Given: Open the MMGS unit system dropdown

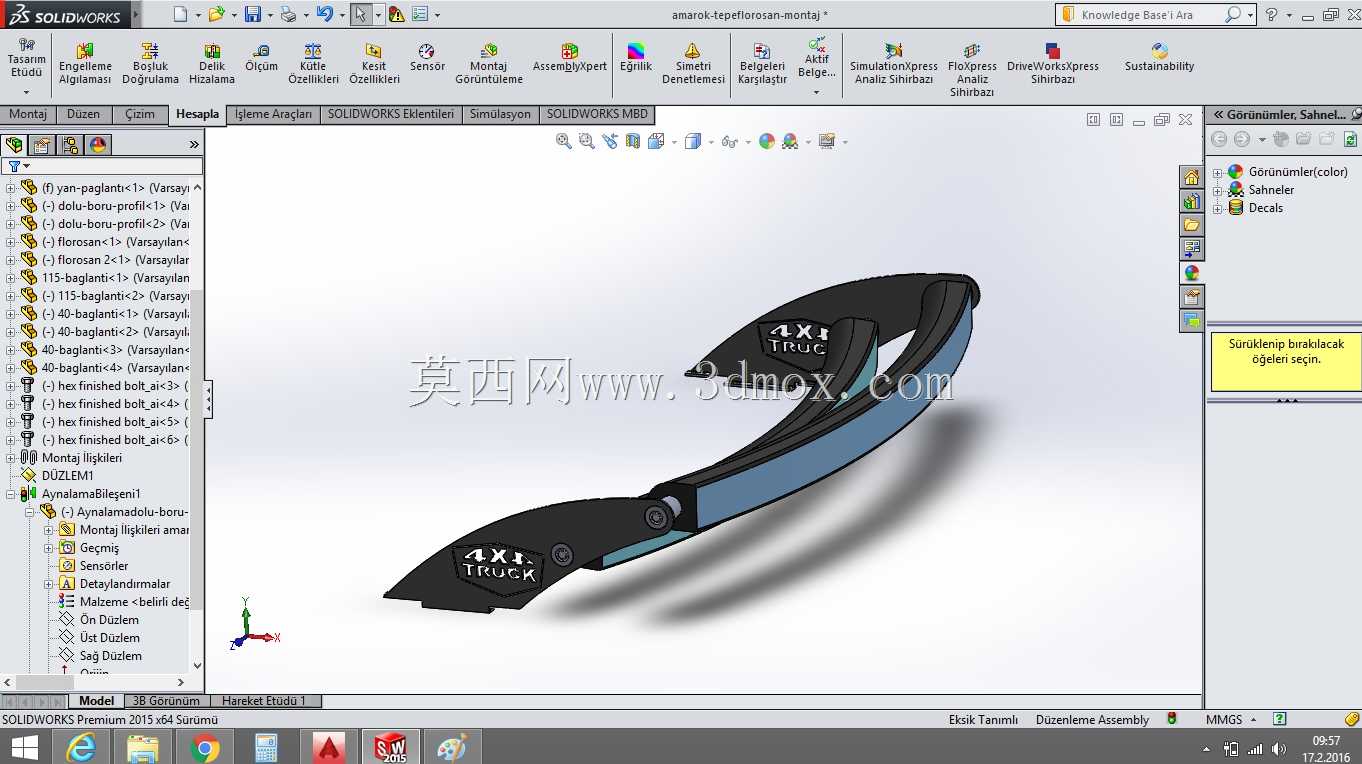Looking at the screenshot, I should coord(1256,720).
